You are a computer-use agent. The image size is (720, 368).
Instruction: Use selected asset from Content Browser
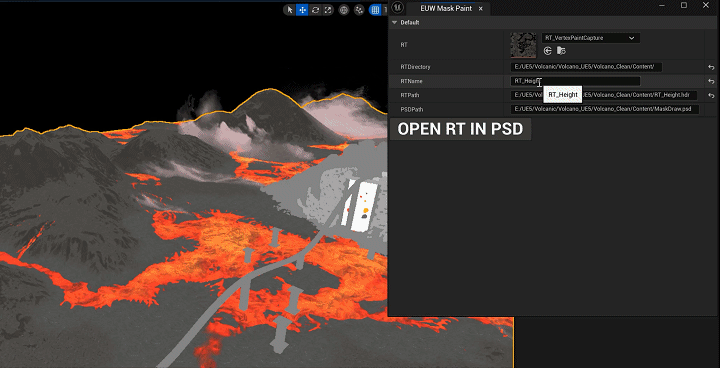[547, 51]
